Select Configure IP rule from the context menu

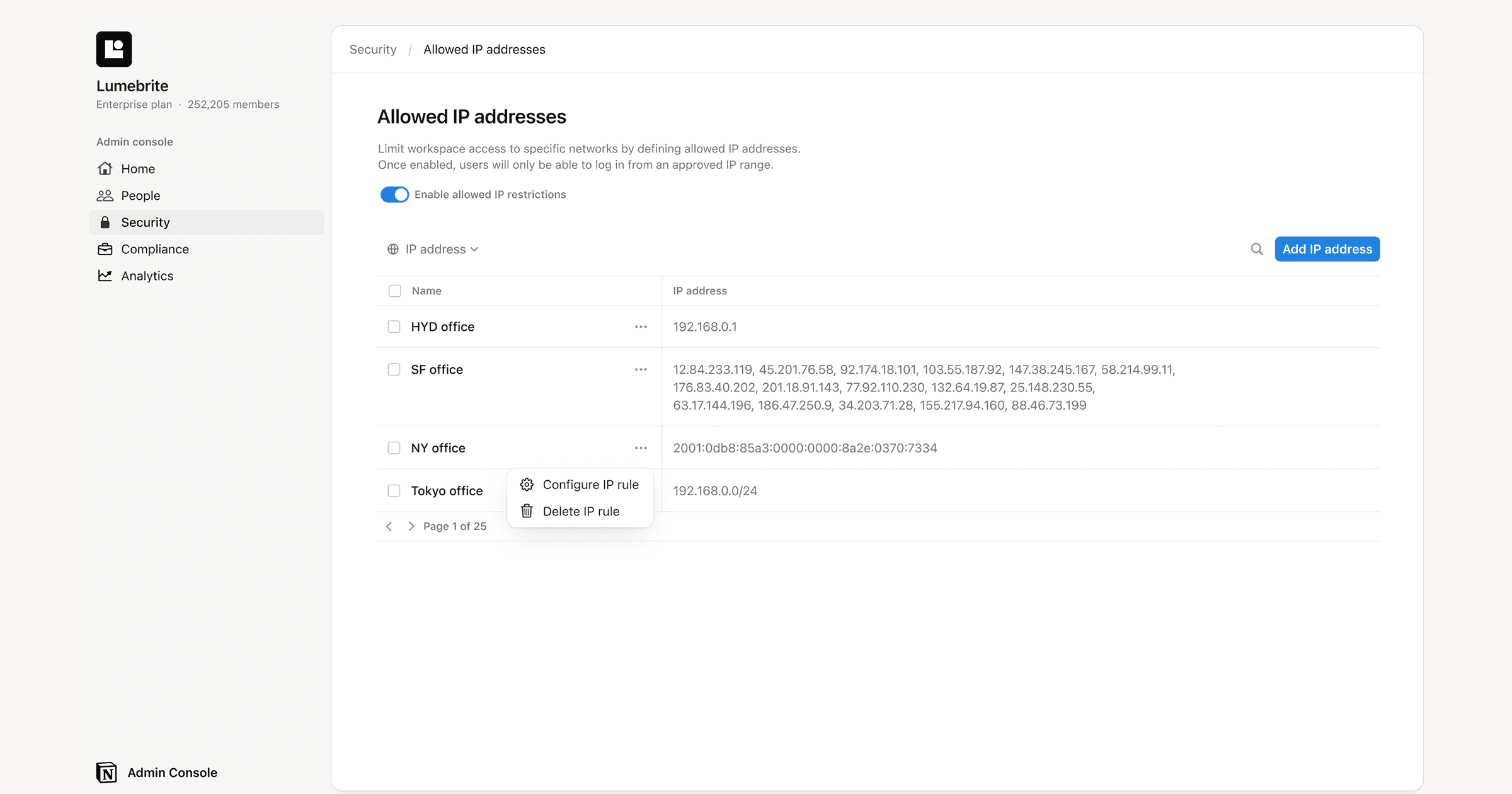[590, 484]
